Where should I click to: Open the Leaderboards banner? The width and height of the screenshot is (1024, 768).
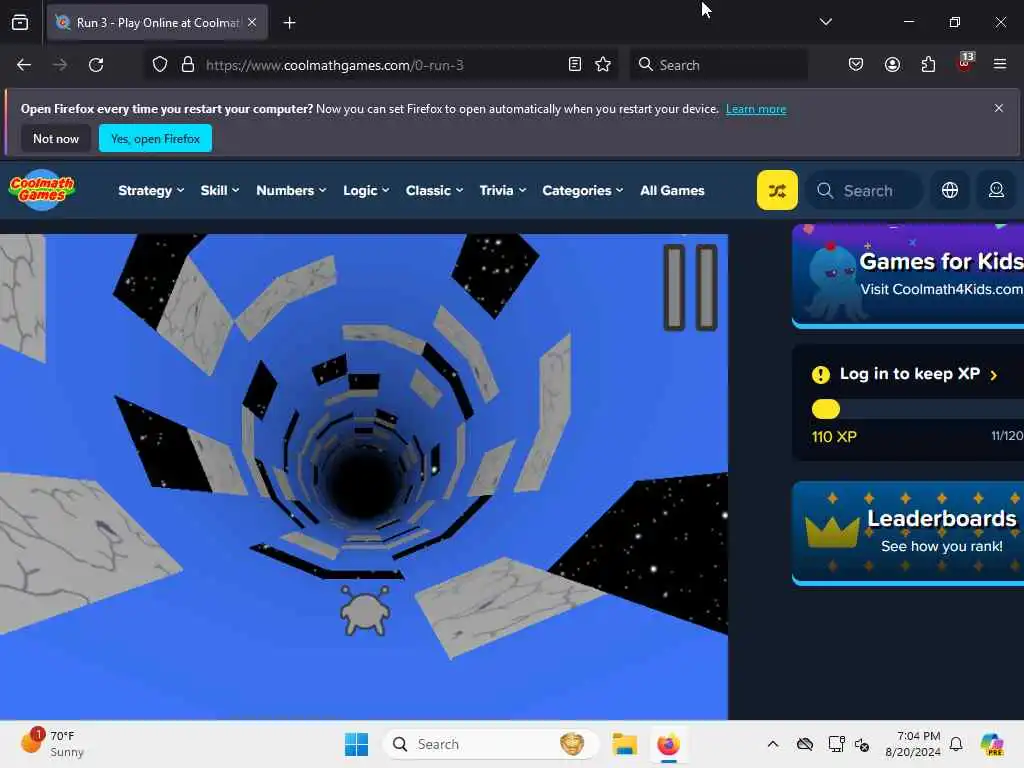(x=908, y=533)
